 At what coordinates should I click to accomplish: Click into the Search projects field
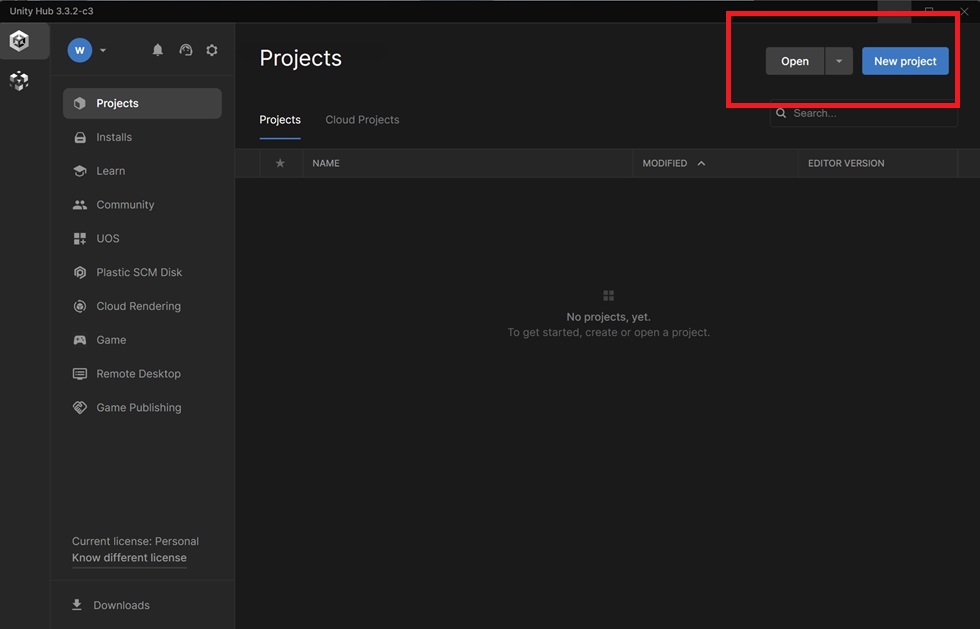point(864,113)
